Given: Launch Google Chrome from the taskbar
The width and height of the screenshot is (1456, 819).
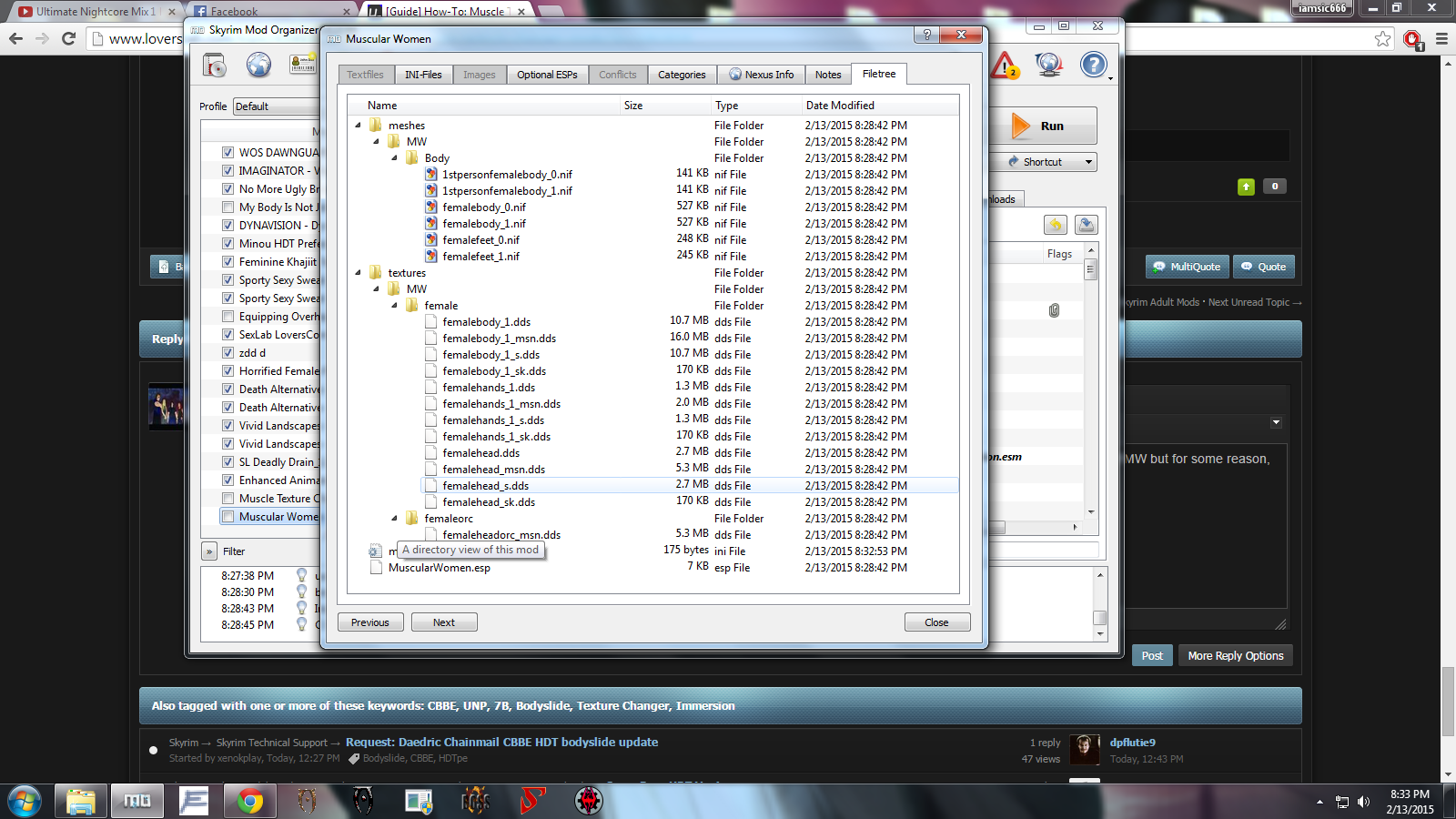Looking at the screenshot, I should tap(249, 801).
